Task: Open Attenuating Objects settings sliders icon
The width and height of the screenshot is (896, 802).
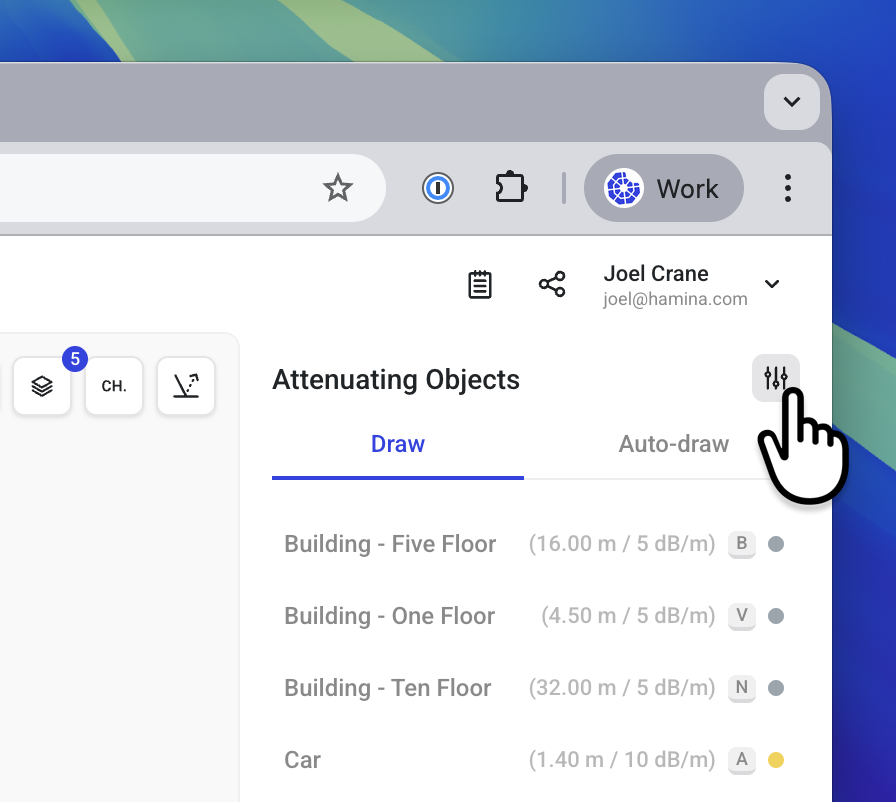Action: [775, 378]
